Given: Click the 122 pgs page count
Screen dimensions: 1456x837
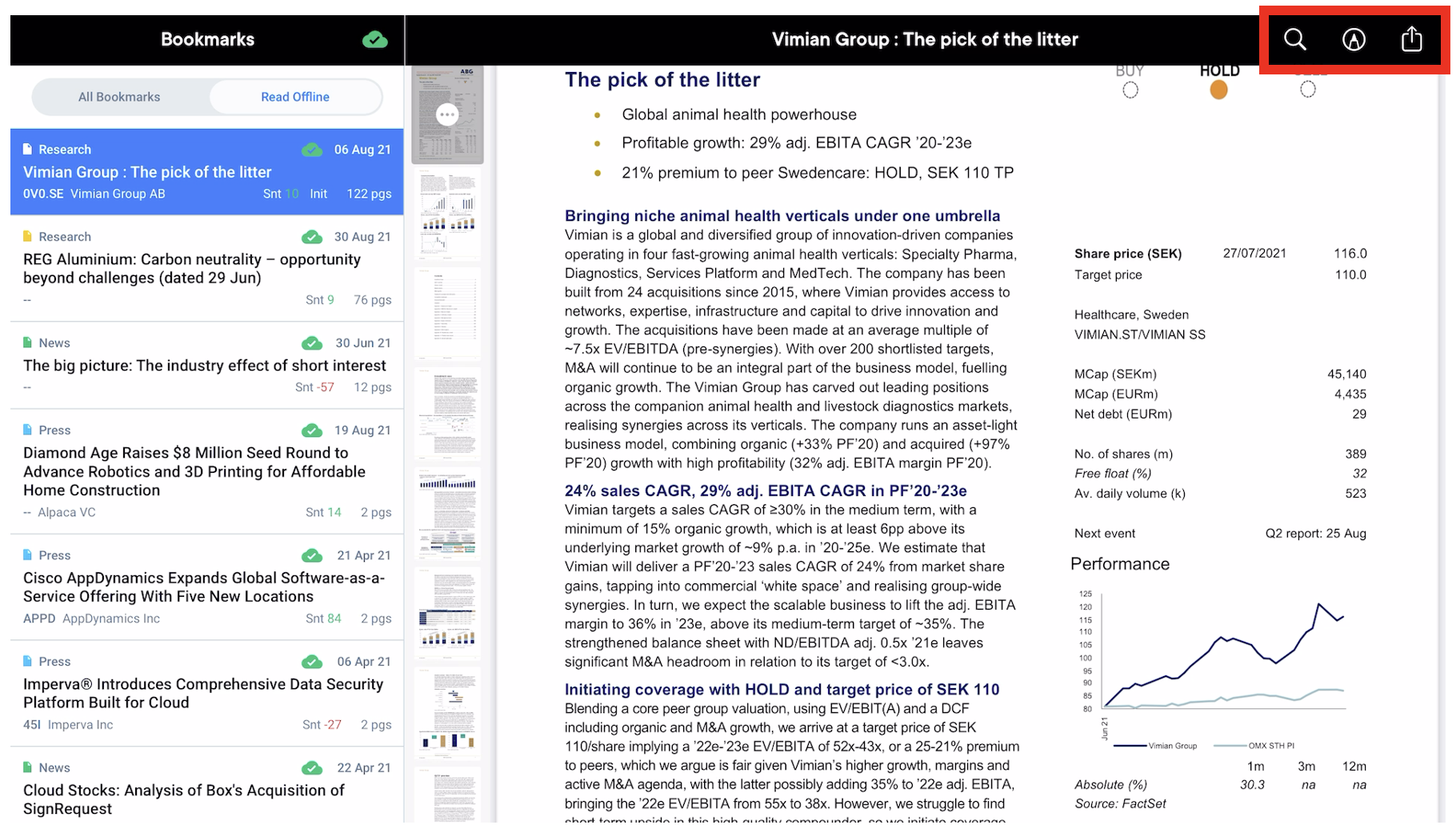Looking at the screenshot, I should (369, 194).
